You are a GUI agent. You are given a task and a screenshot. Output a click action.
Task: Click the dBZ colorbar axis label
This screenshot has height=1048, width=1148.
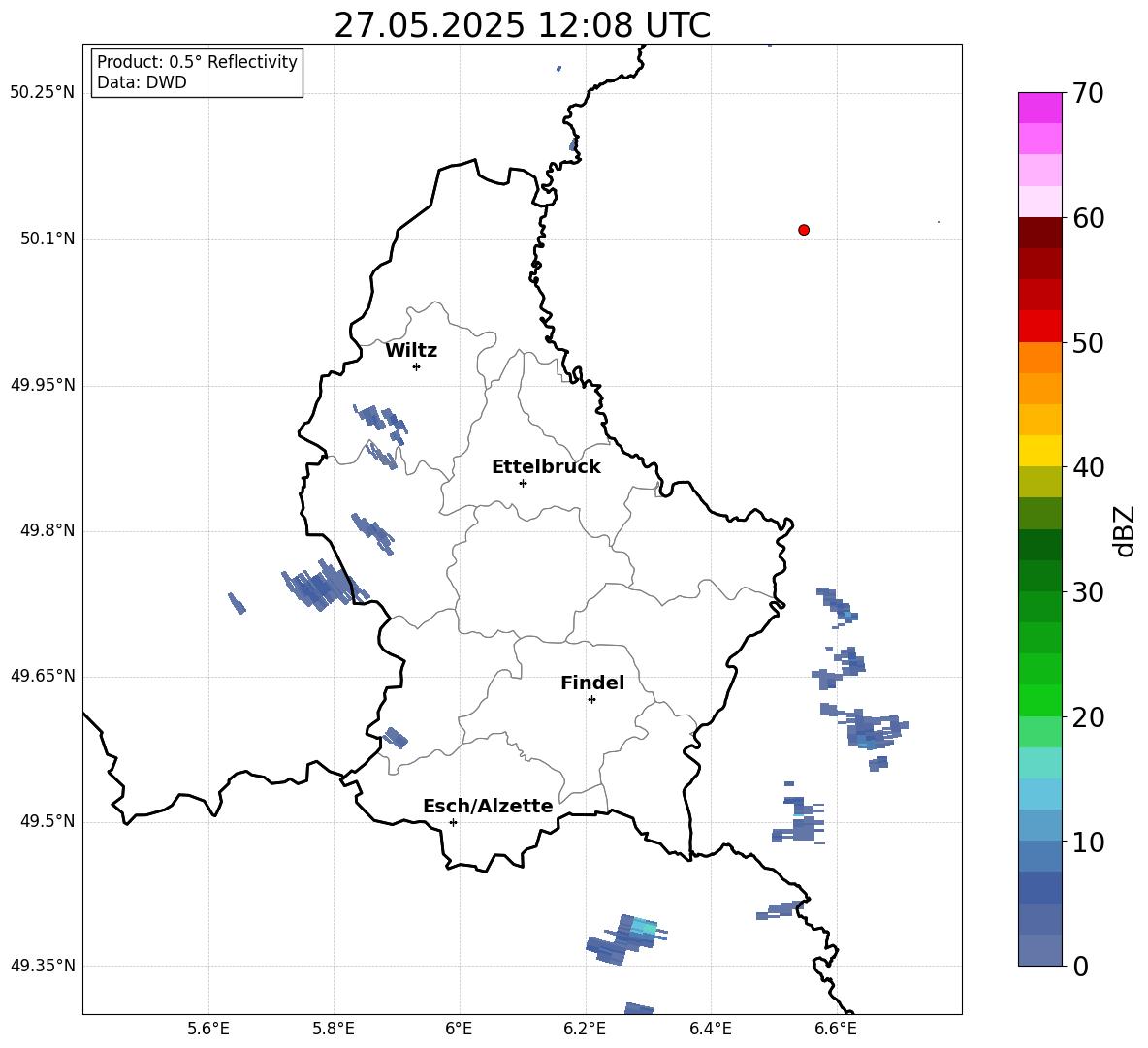pos(1126,531)
